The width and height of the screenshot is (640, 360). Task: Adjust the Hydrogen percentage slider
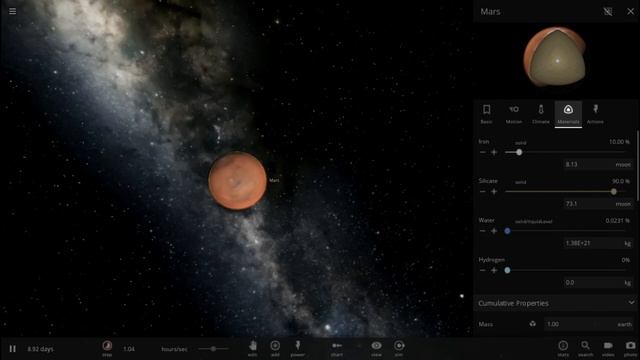(x=565, y=270)
